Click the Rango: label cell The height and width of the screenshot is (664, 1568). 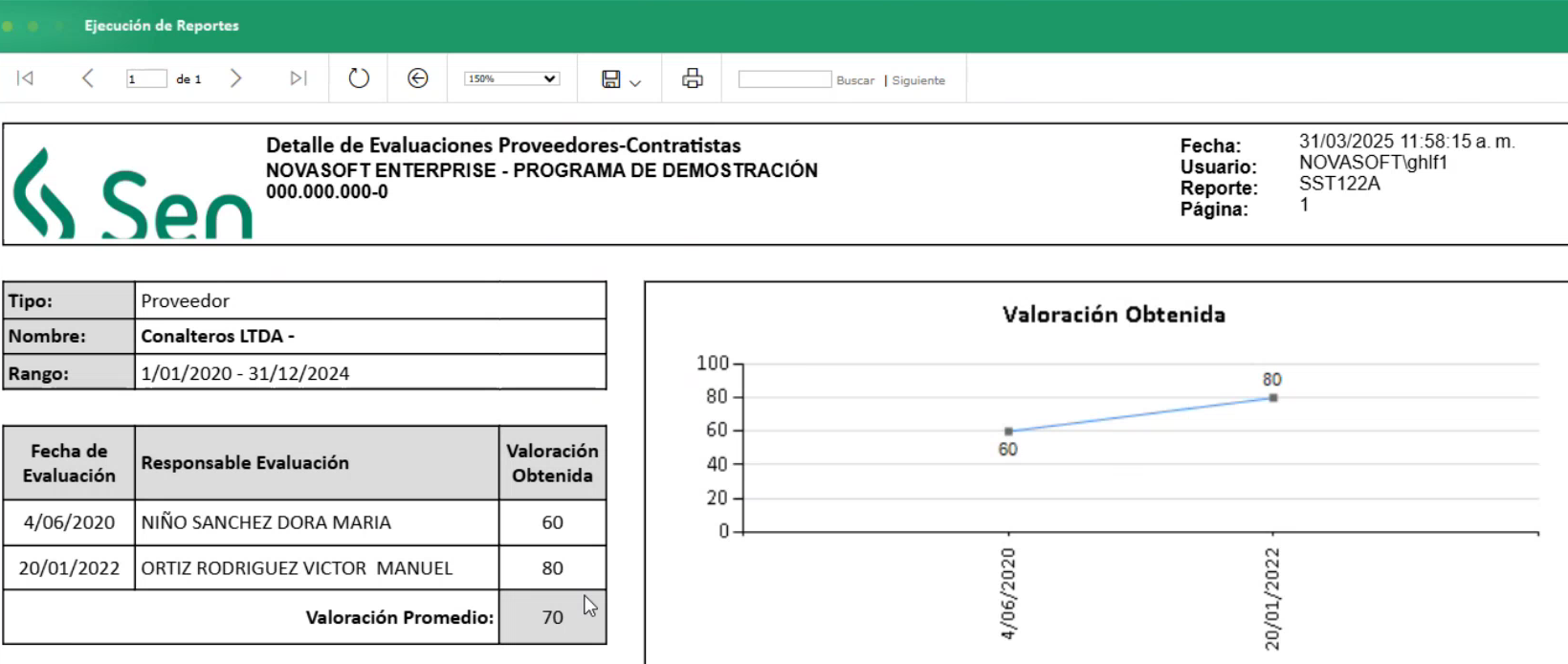click(69, 372)
